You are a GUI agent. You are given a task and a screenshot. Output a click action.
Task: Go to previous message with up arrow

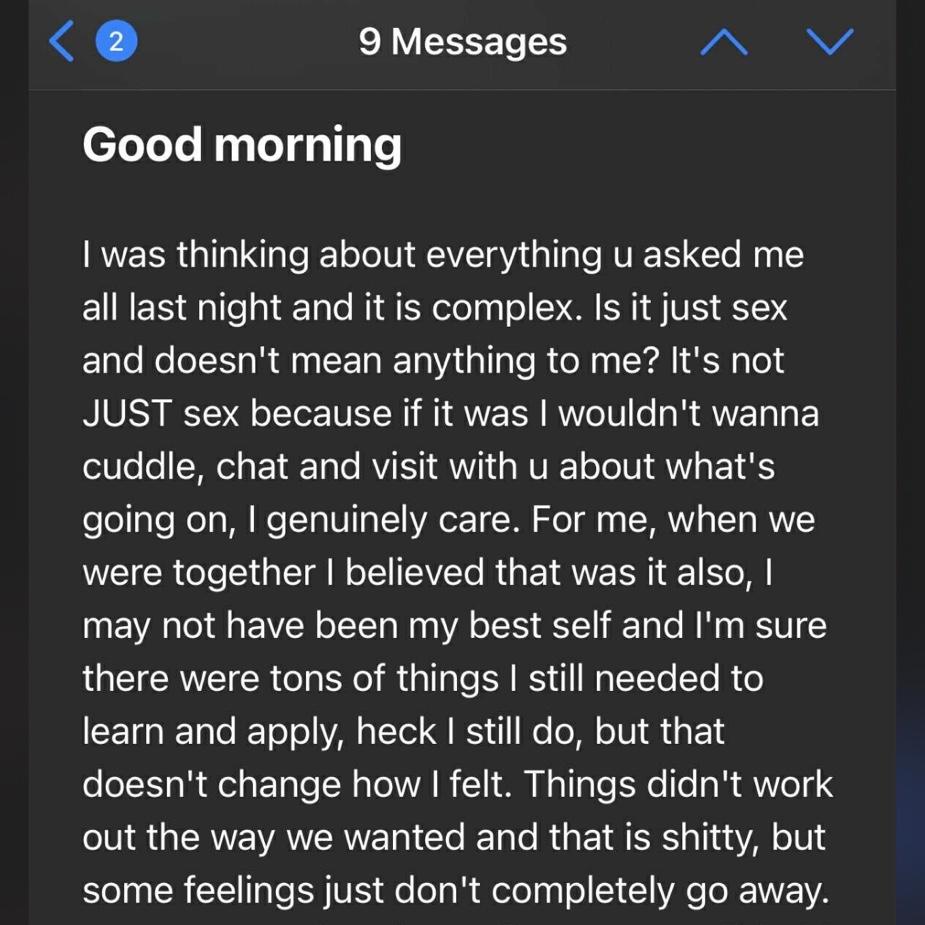[725, 42]
